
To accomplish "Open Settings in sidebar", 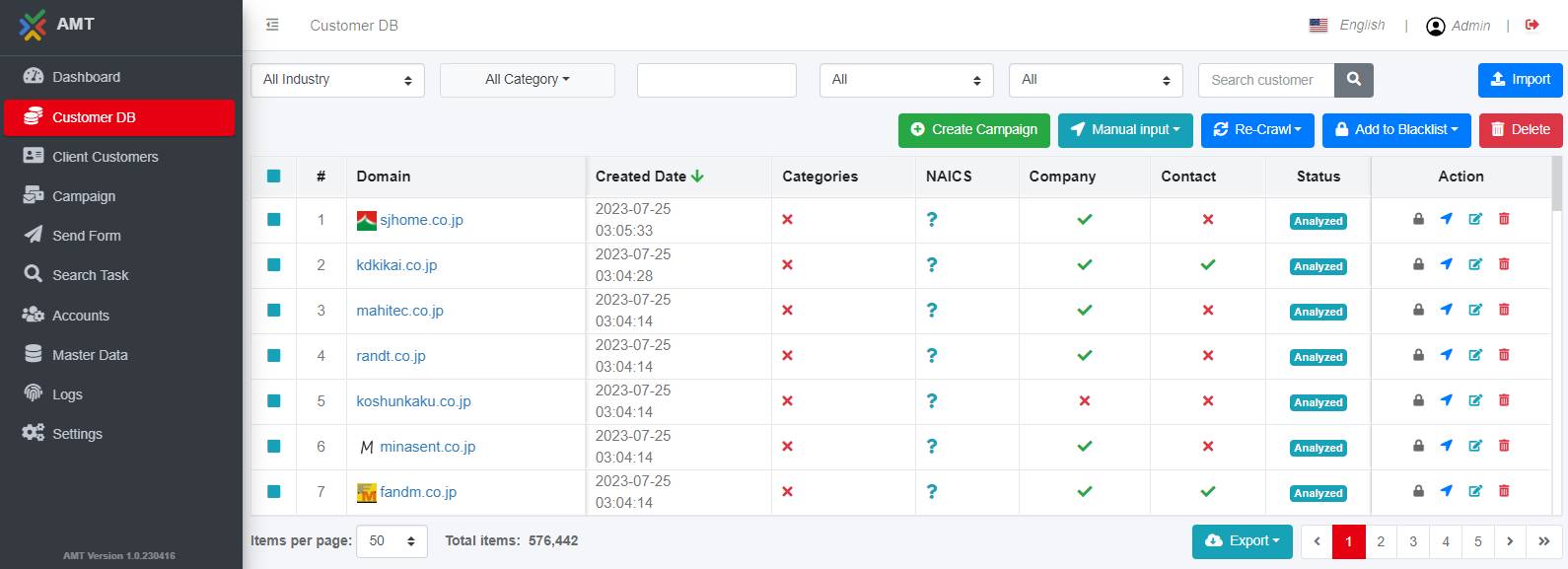I will tap(119, 434).
